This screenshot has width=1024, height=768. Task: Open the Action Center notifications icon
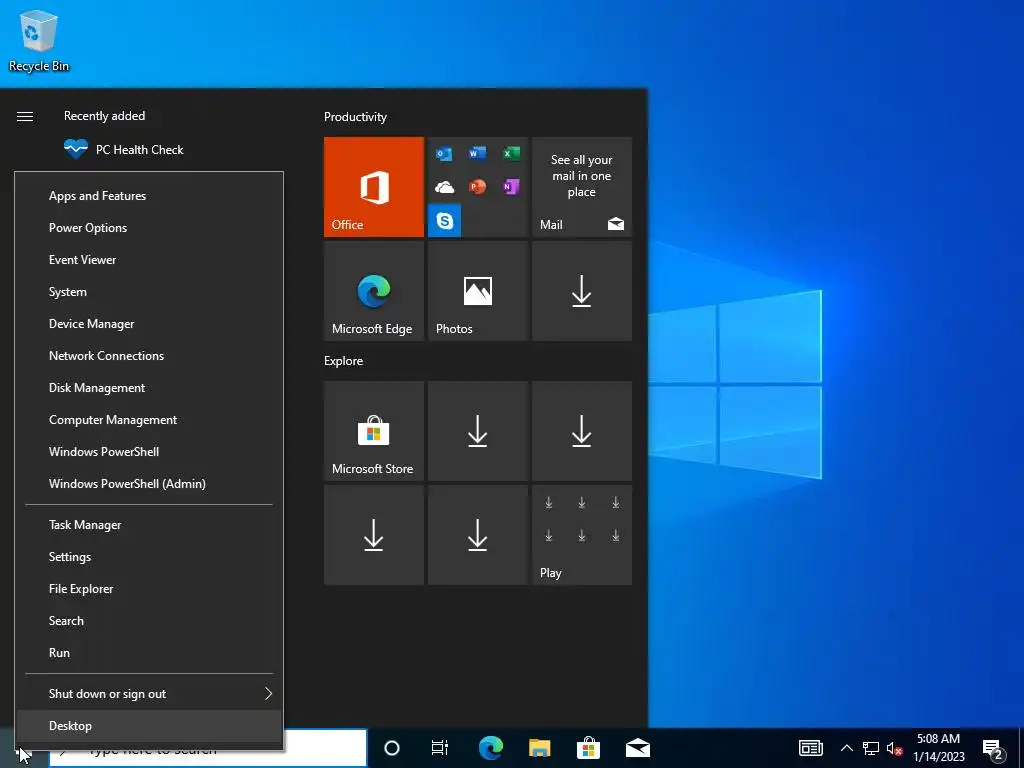[993, 749]
